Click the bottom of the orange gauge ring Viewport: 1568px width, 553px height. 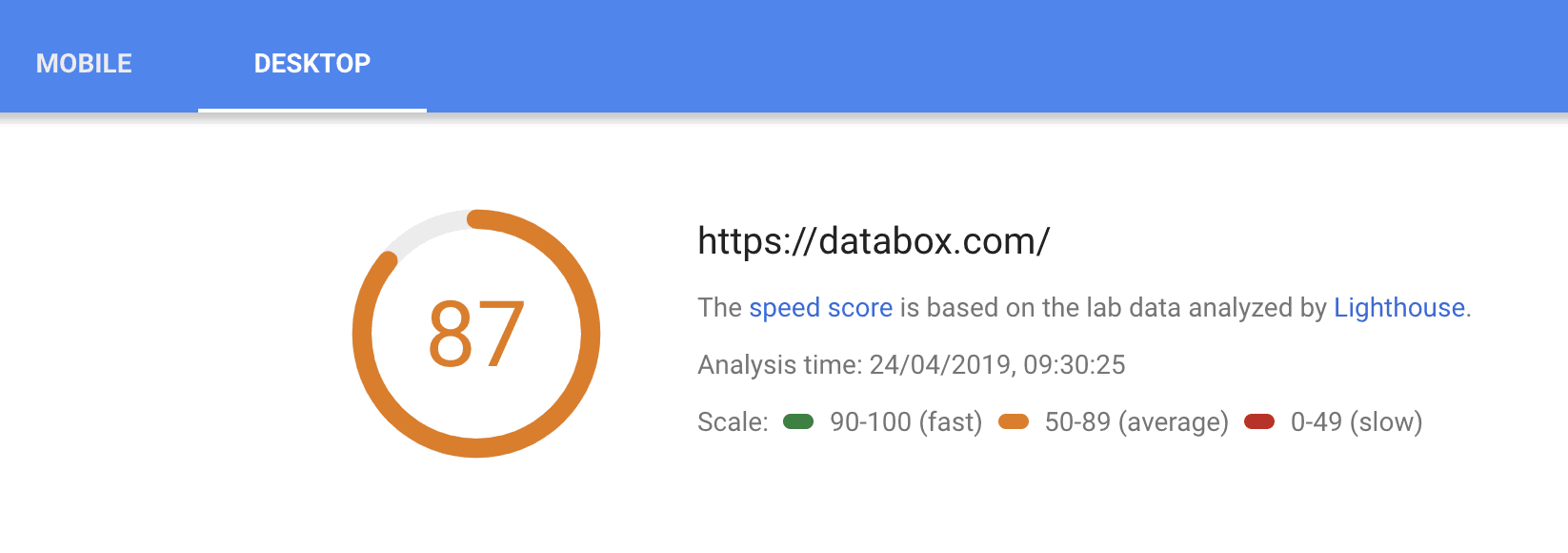tap(476, 447)
